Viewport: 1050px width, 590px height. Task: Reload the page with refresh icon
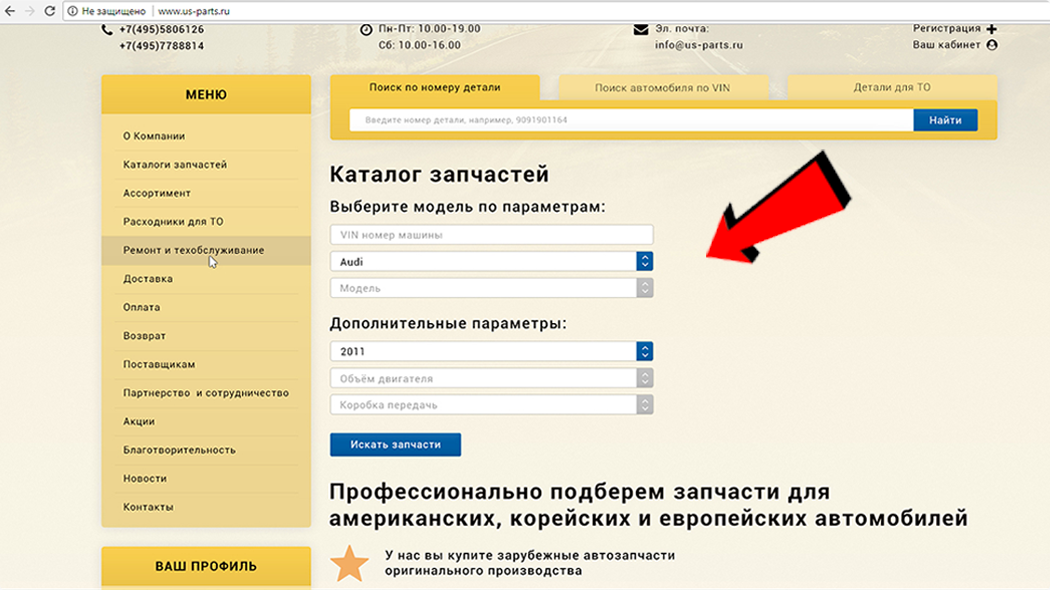[x=50, y=11]
